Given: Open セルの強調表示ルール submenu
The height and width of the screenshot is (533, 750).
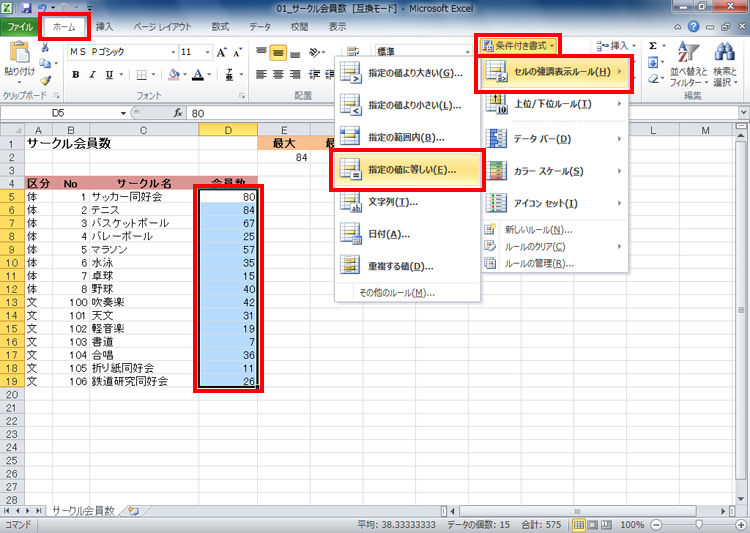Looking at the screenshot, I should [x=554, y=72].
